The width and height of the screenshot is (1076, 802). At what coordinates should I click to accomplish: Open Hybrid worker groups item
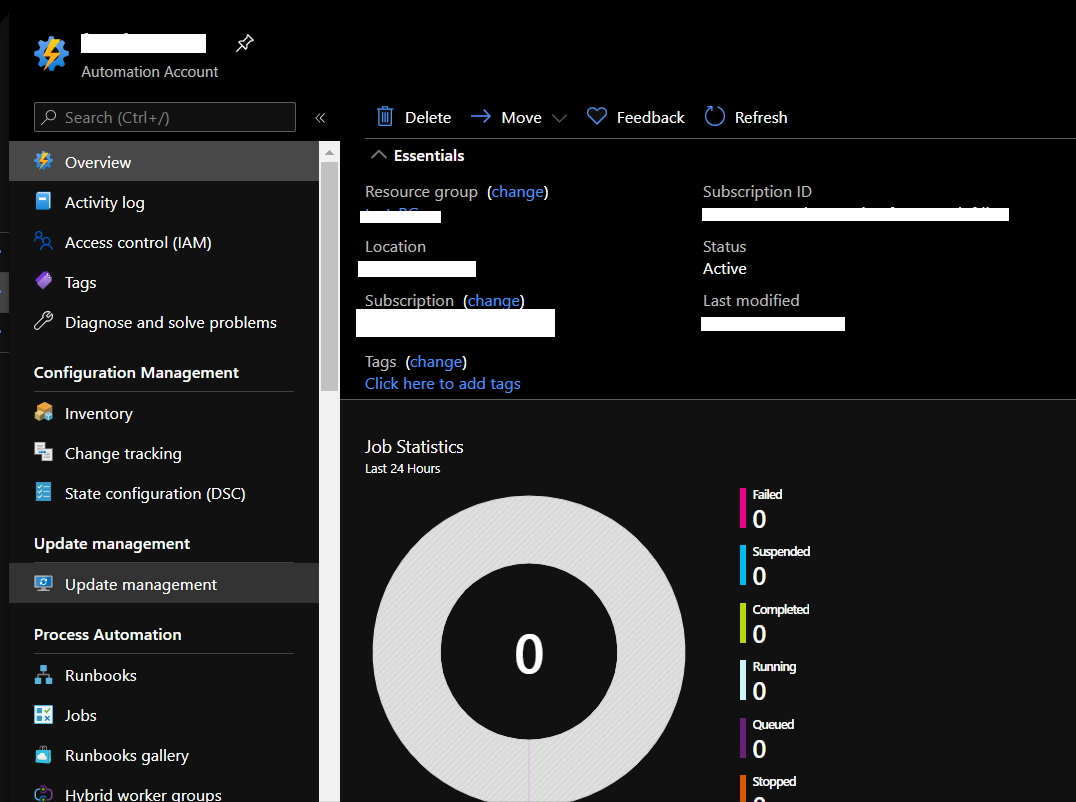164,793
